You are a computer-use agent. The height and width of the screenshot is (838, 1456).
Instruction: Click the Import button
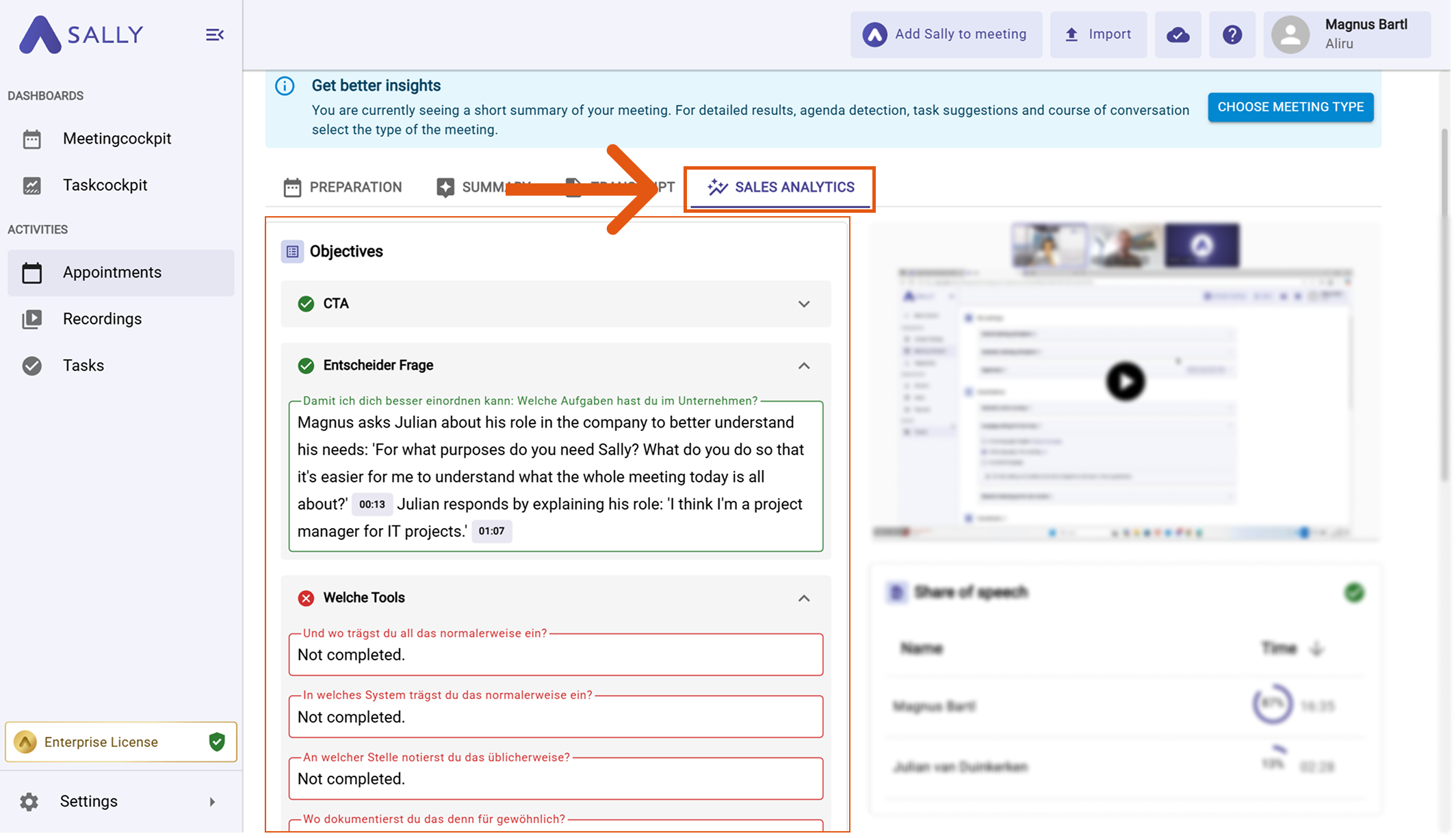[x=1098, y=34]
